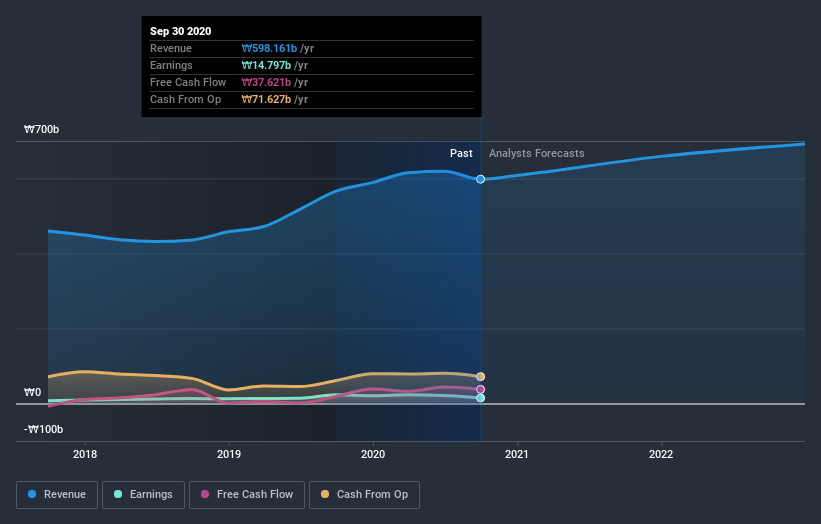The height and width of the screenshot is (524, 821).
Task: Click the ₩37.621b free cash flow value
Action: tap(266, 82)
